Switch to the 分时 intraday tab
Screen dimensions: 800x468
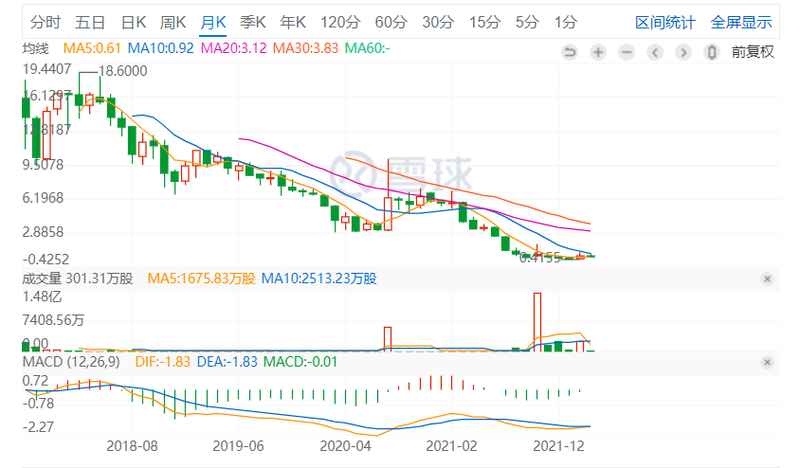click(x=45, y=22)
